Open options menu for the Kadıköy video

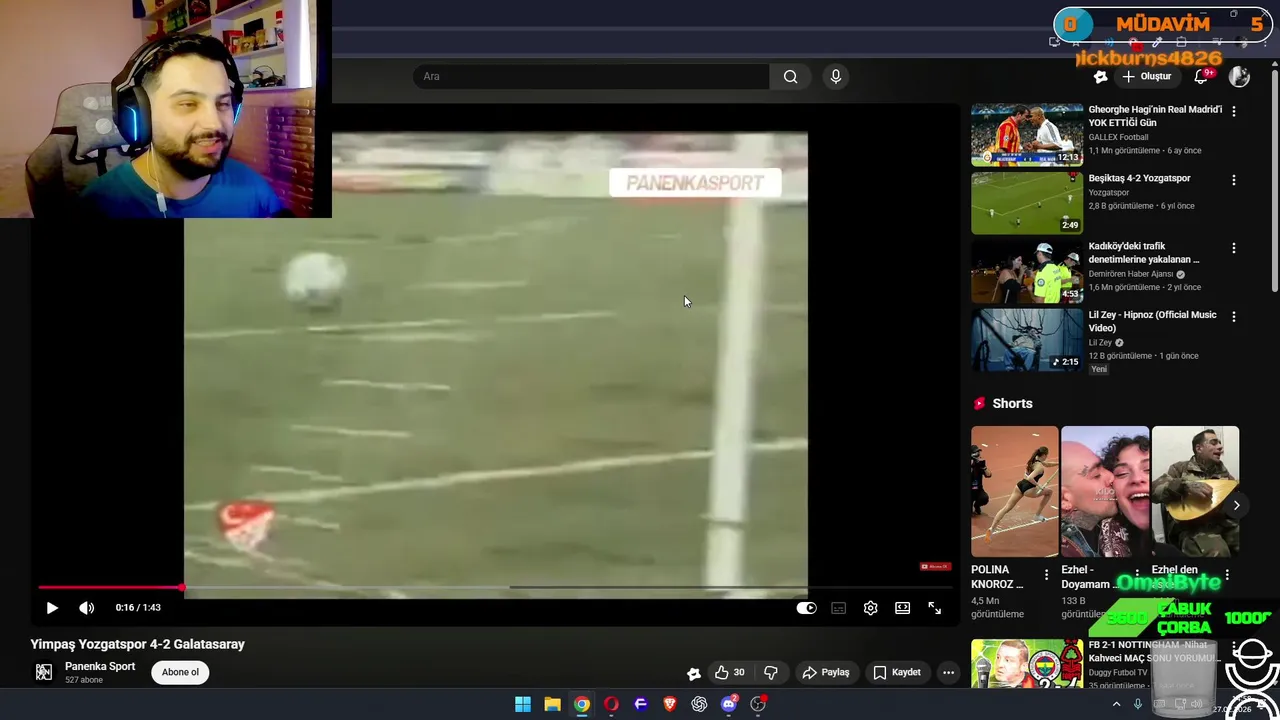[1234, 248]
